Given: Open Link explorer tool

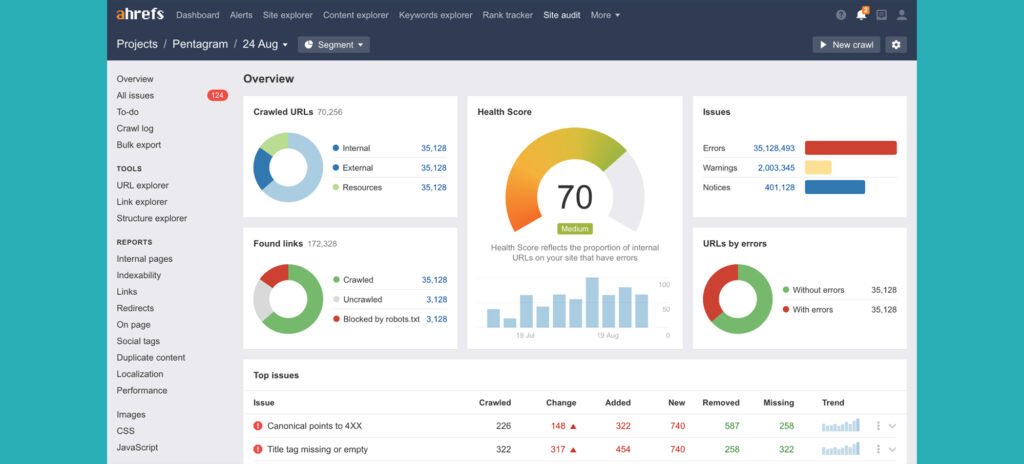Looking at the screenshot, I should 142,202.
